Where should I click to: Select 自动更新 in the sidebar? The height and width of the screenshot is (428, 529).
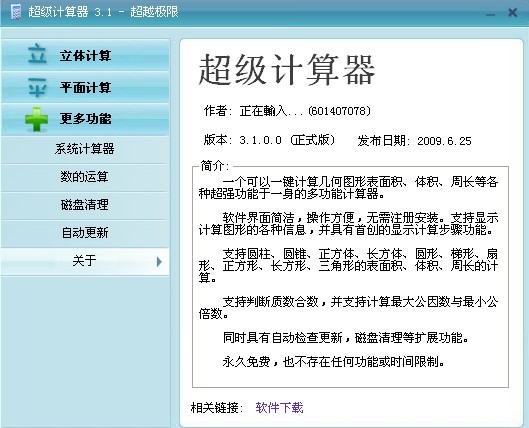85,233
